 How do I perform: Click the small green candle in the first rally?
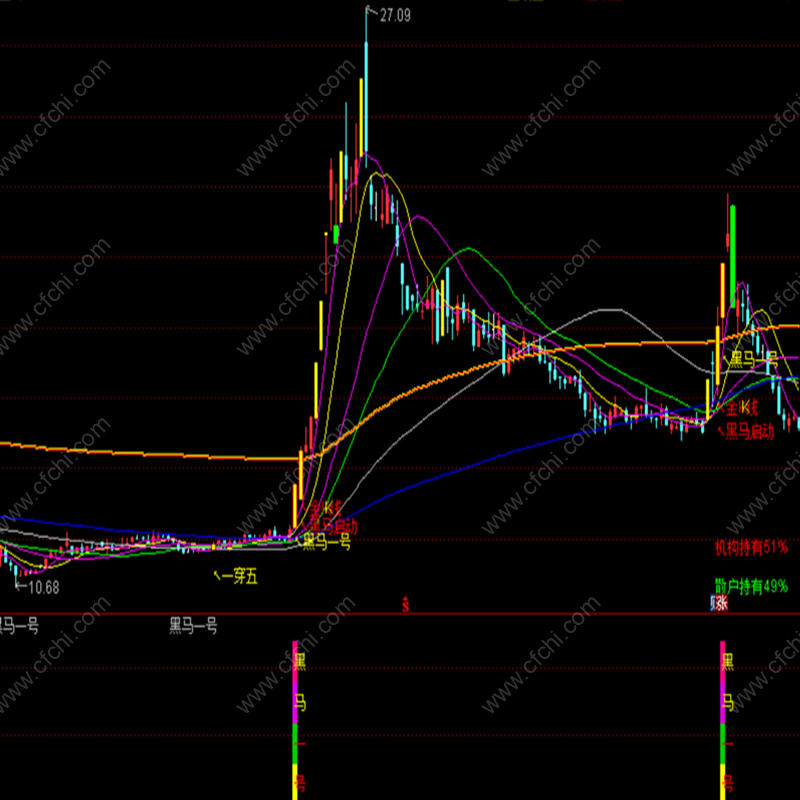pyautogui.click(x=336, y=234)
